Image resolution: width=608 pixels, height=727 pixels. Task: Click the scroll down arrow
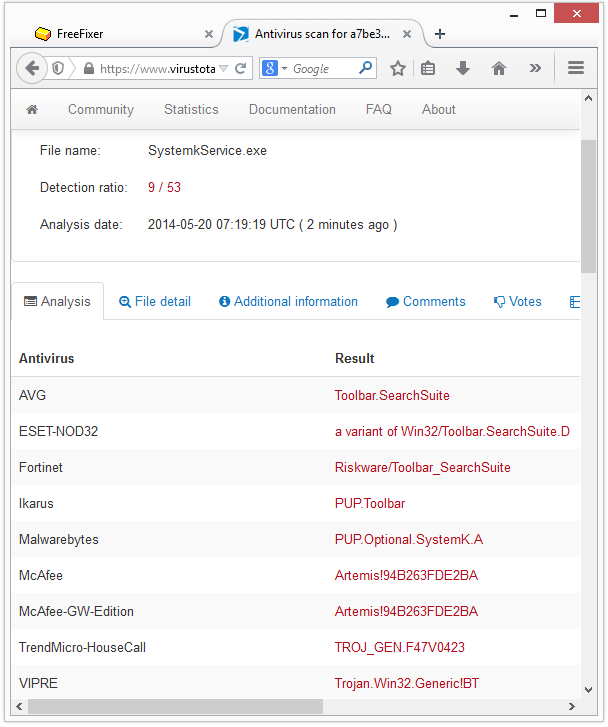click(x=588, y=690)
